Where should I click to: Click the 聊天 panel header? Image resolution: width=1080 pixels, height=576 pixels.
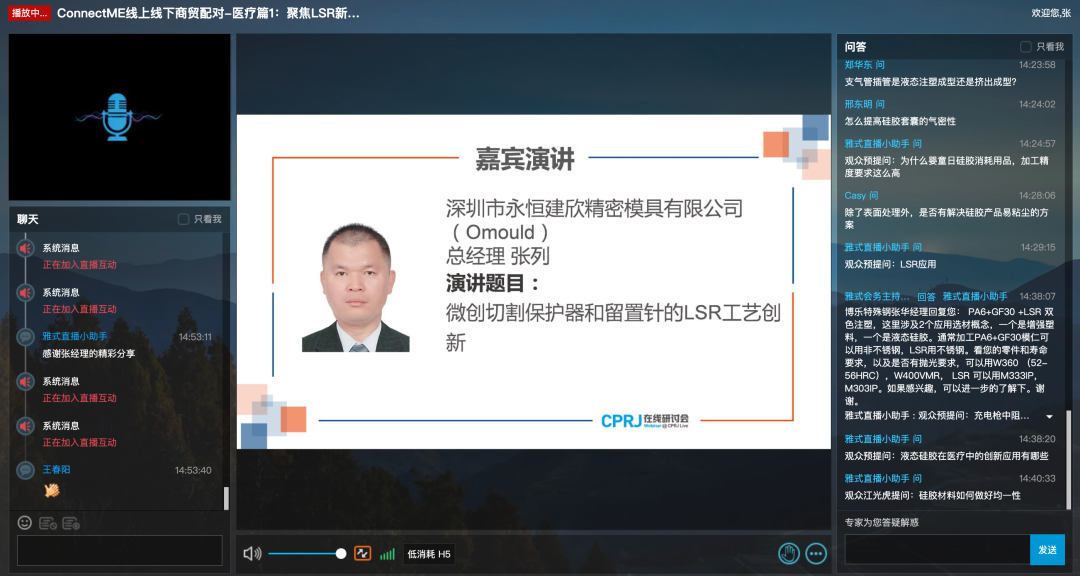coord(28,219)
